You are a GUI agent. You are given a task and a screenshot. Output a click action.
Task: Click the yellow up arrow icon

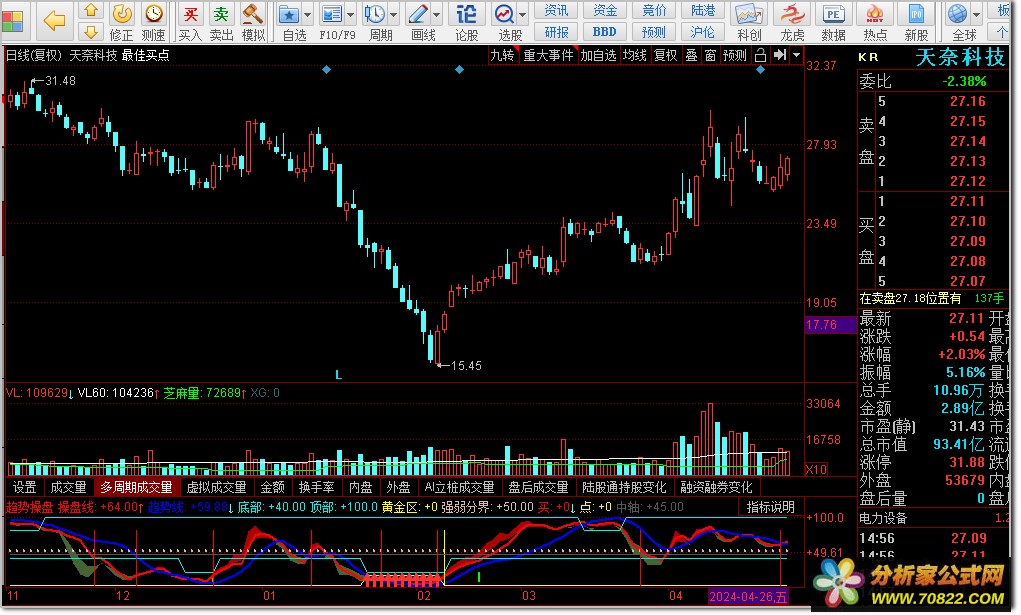coord(91,11)
